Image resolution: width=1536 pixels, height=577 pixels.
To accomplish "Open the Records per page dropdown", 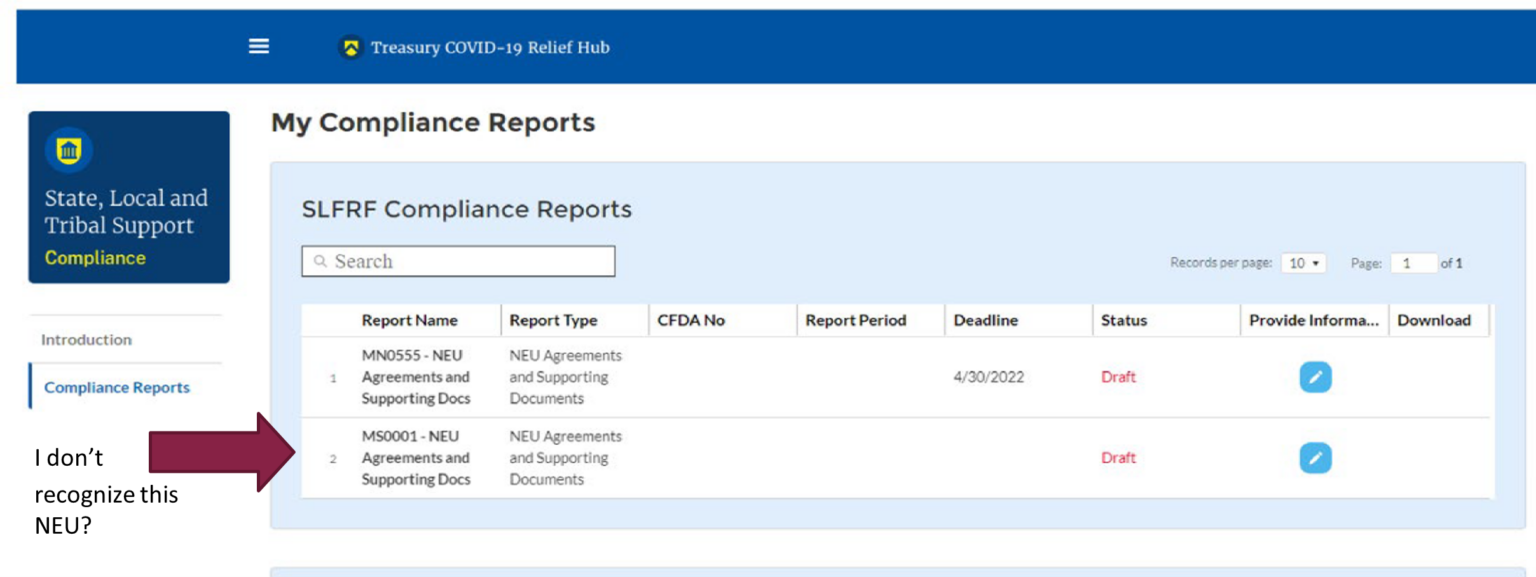I will click(x=1304, y=264).
